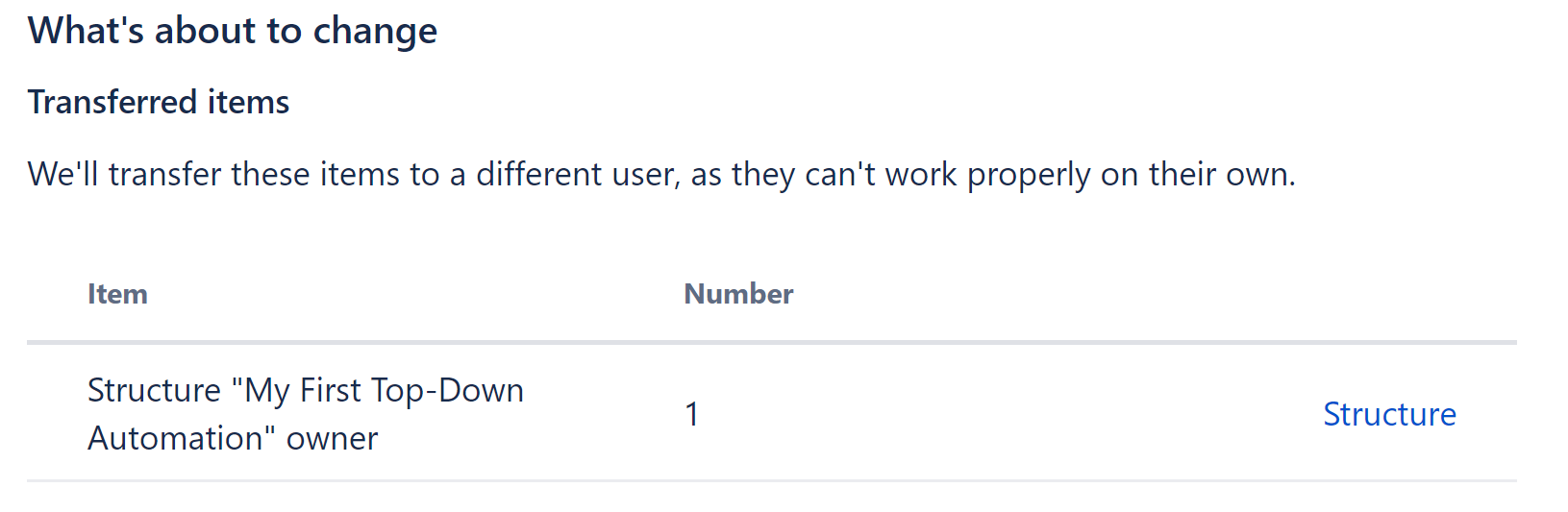Image resolution: width=1568 pixels, height=512 pixels.
Task: Open the Structure link
Action: 1389,414
